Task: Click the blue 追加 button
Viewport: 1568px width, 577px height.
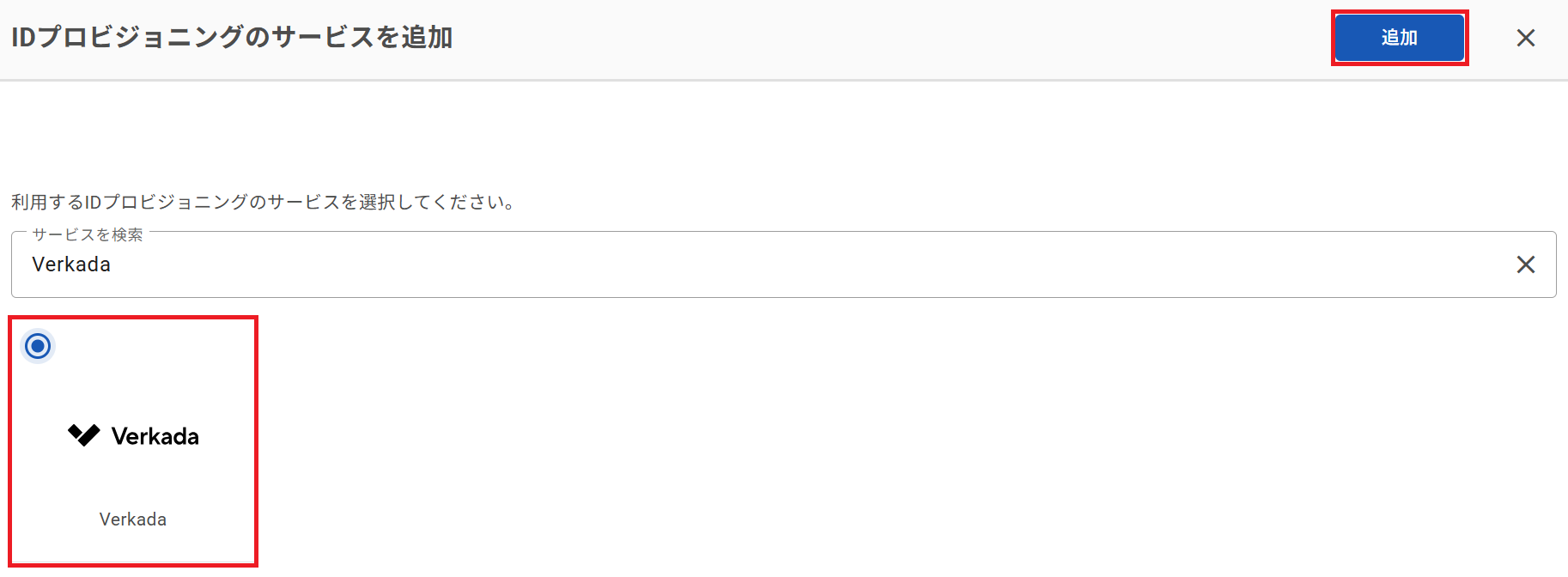Action: point(1399,38)
